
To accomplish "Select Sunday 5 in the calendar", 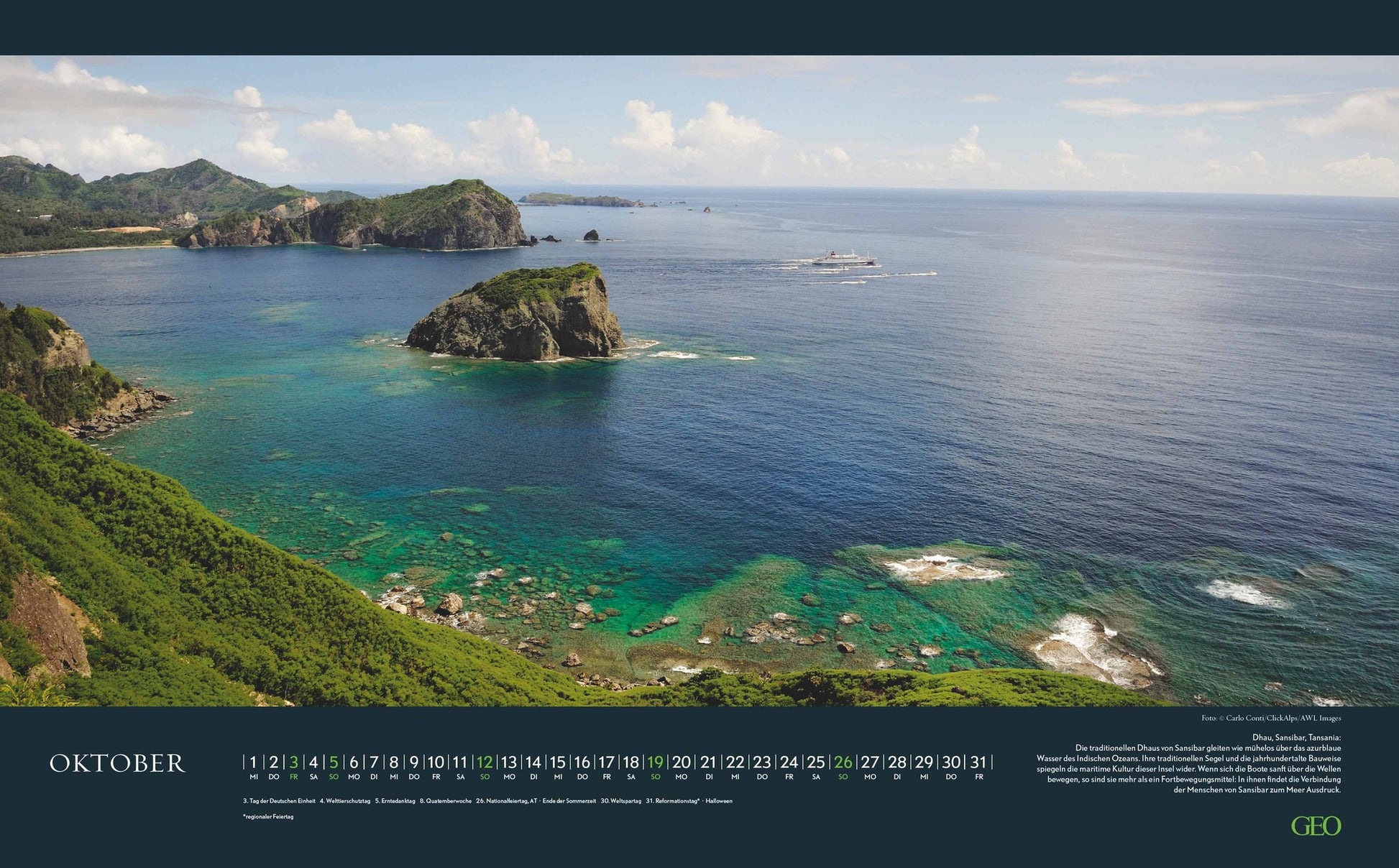I will tap(334, 762).
